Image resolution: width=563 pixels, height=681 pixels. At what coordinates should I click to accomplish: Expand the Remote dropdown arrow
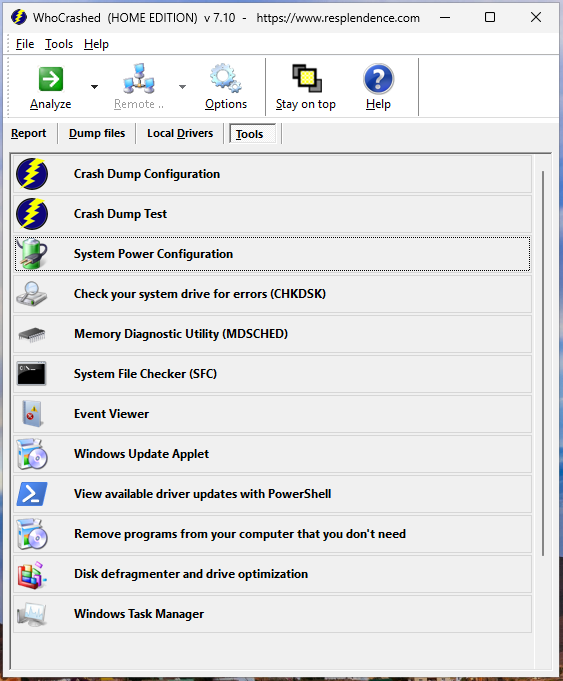coord(182,87)
